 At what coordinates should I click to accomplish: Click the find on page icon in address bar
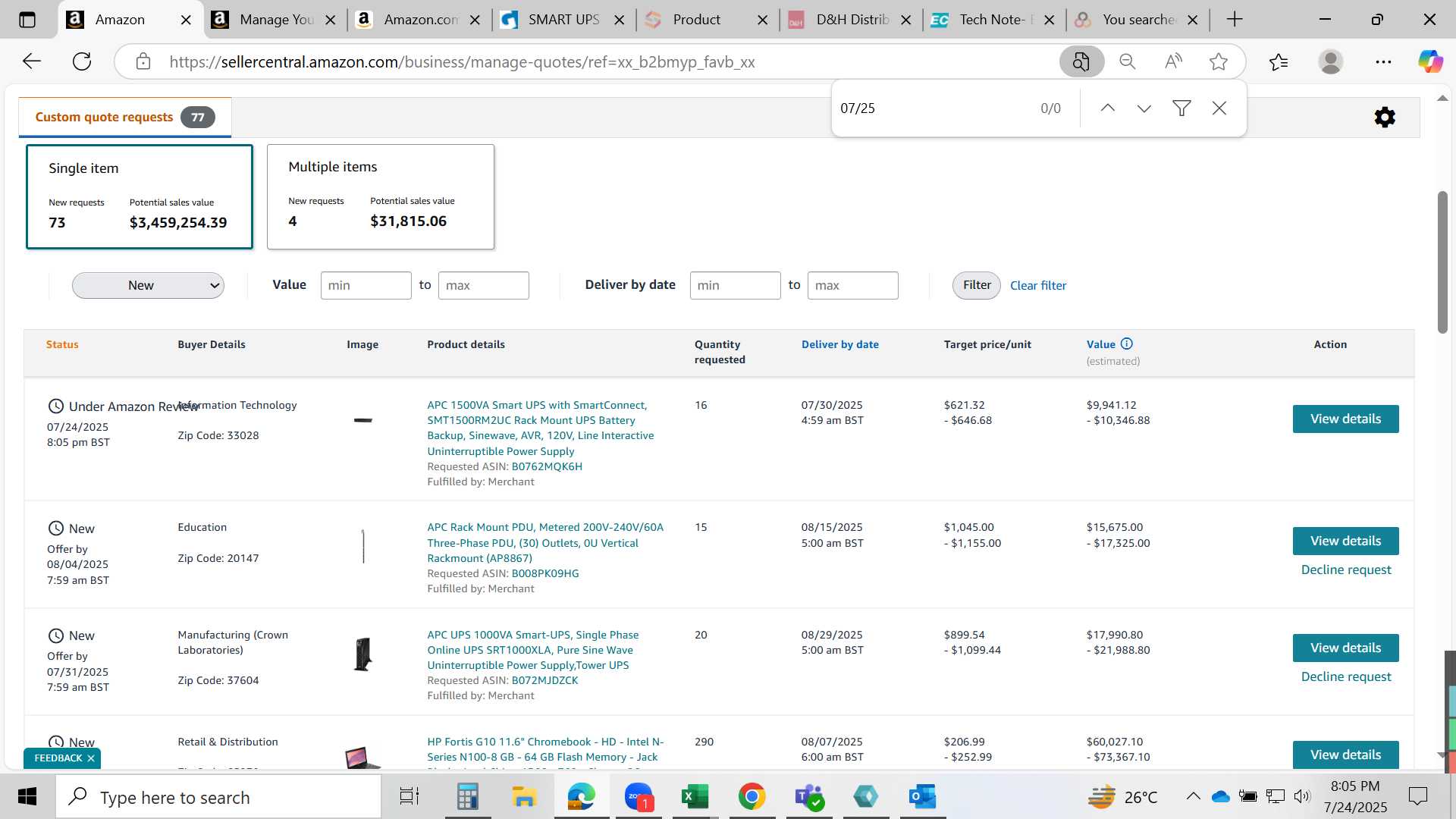click(1081, 61)
